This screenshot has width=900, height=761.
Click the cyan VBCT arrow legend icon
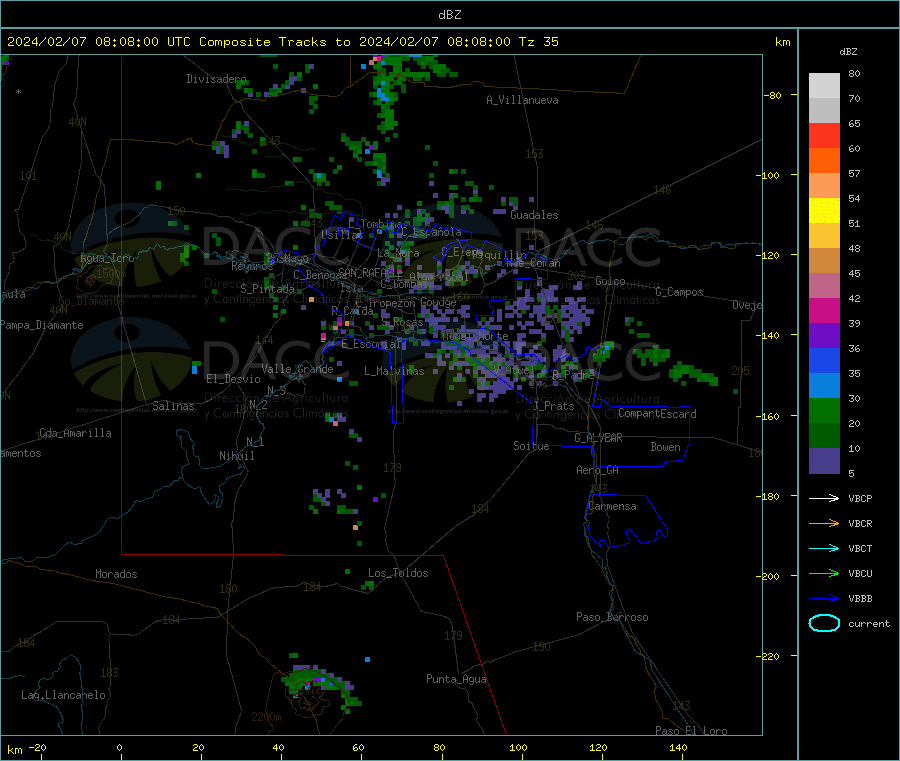(824, 549)
